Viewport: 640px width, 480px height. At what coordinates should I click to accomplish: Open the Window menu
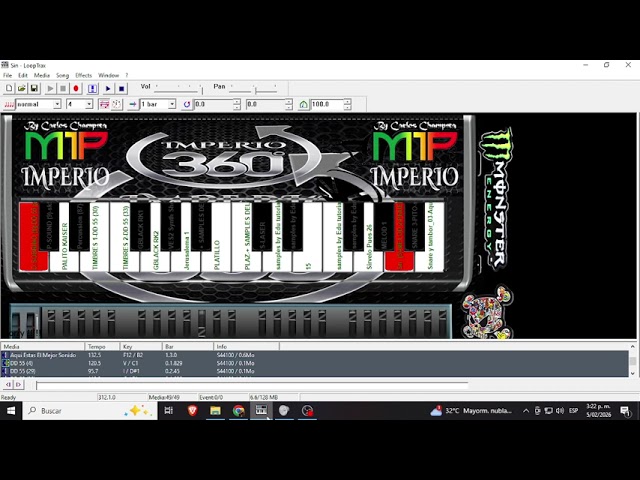point(109,76)
